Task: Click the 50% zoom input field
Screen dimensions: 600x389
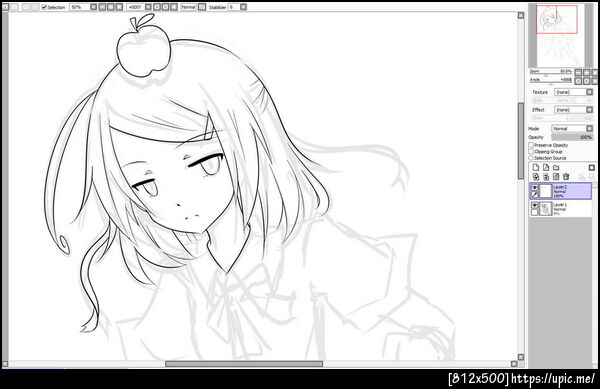Action: [80, 7]
